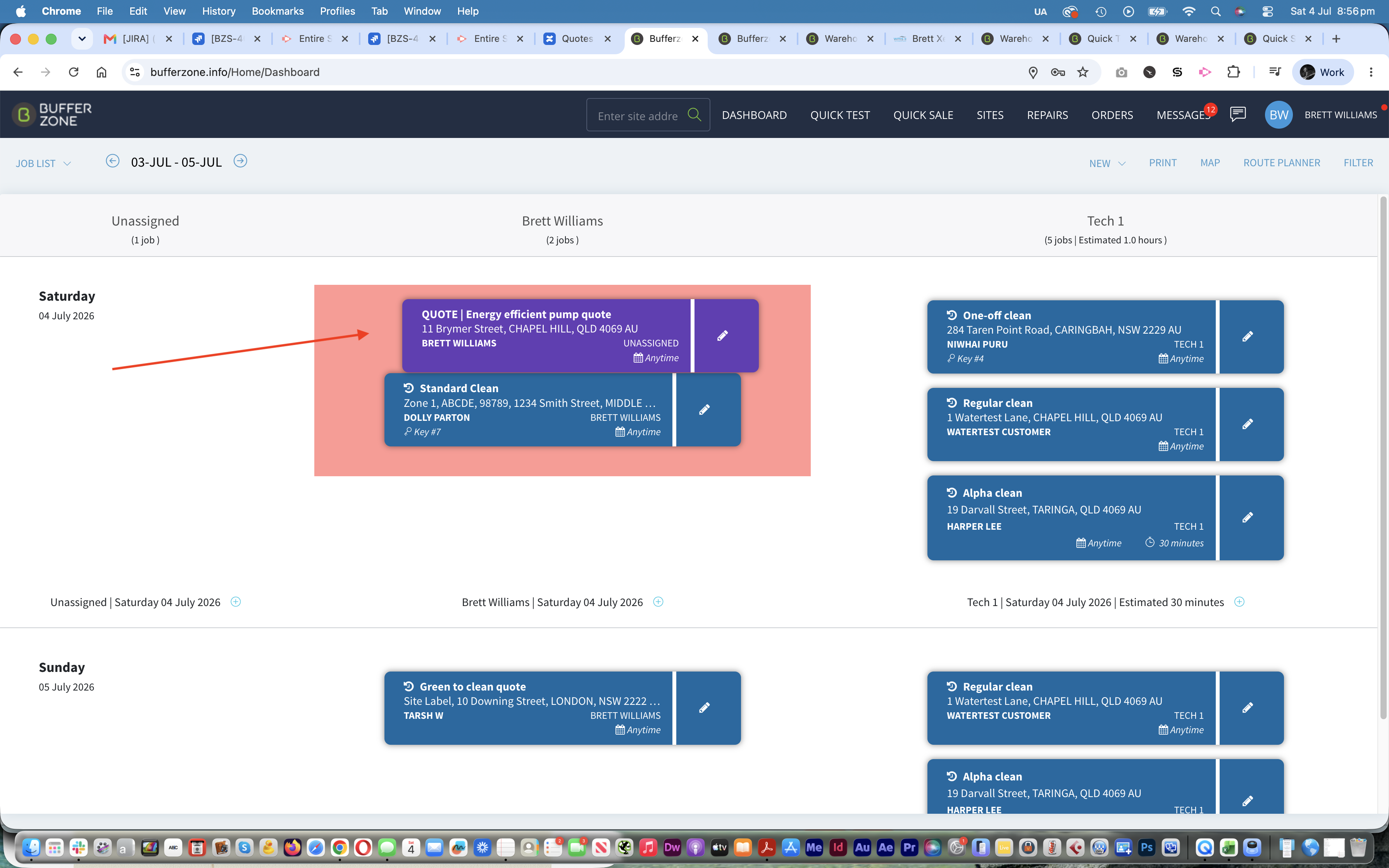Open Chrome tab search dropdown
This screenshot has width=1389, height=868.
(x=82, y=38)
